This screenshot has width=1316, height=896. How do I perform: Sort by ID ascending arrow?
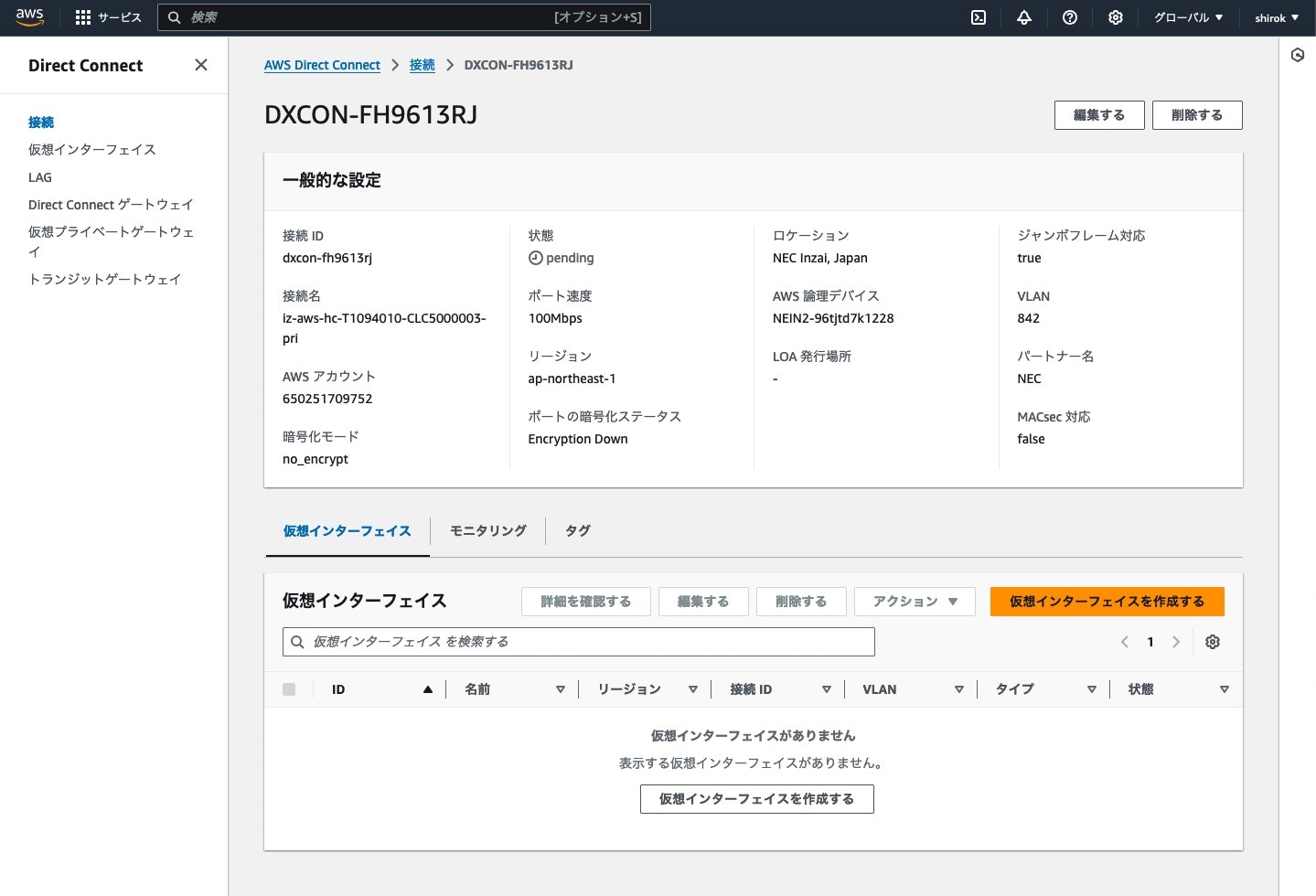[x=427, y=689]
